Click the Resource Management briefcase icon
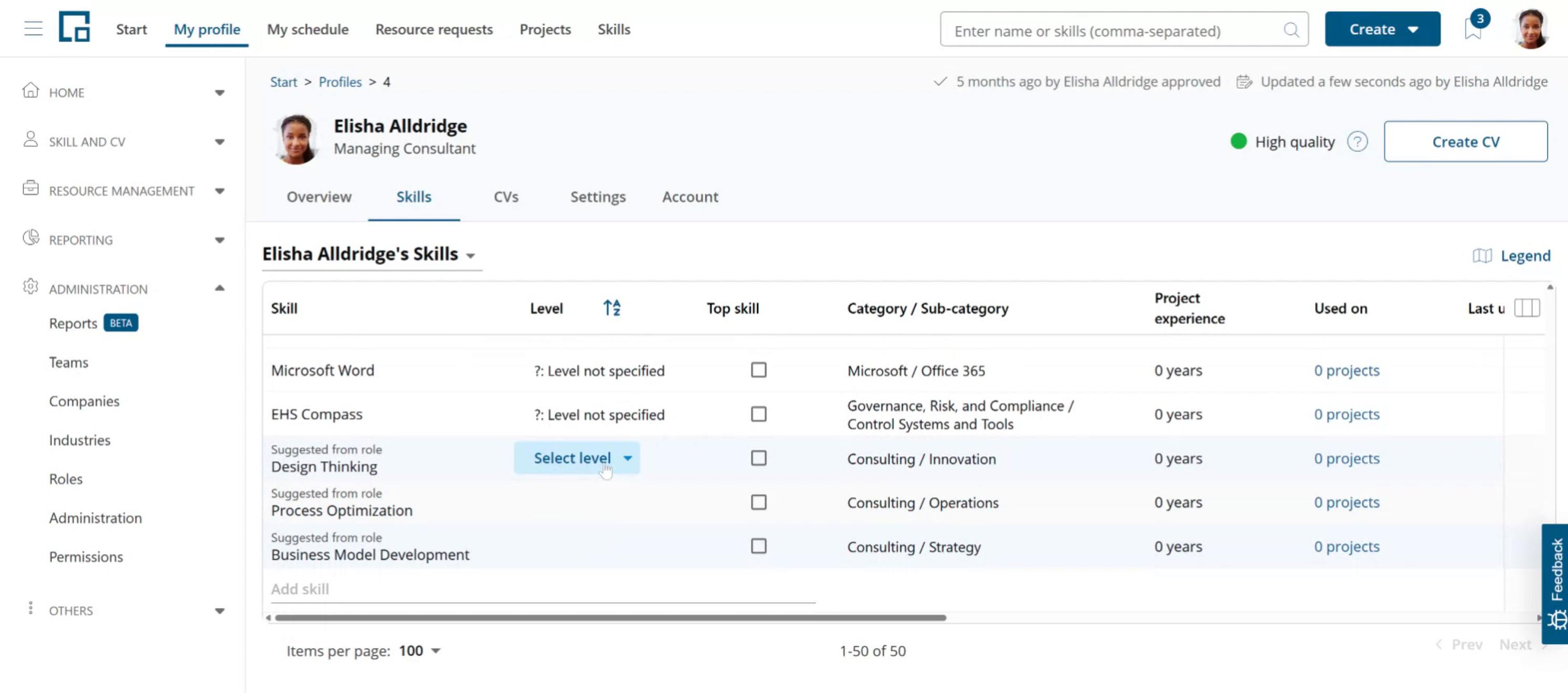The width and height of the screenshot is (1568, 693). (30, 189)
